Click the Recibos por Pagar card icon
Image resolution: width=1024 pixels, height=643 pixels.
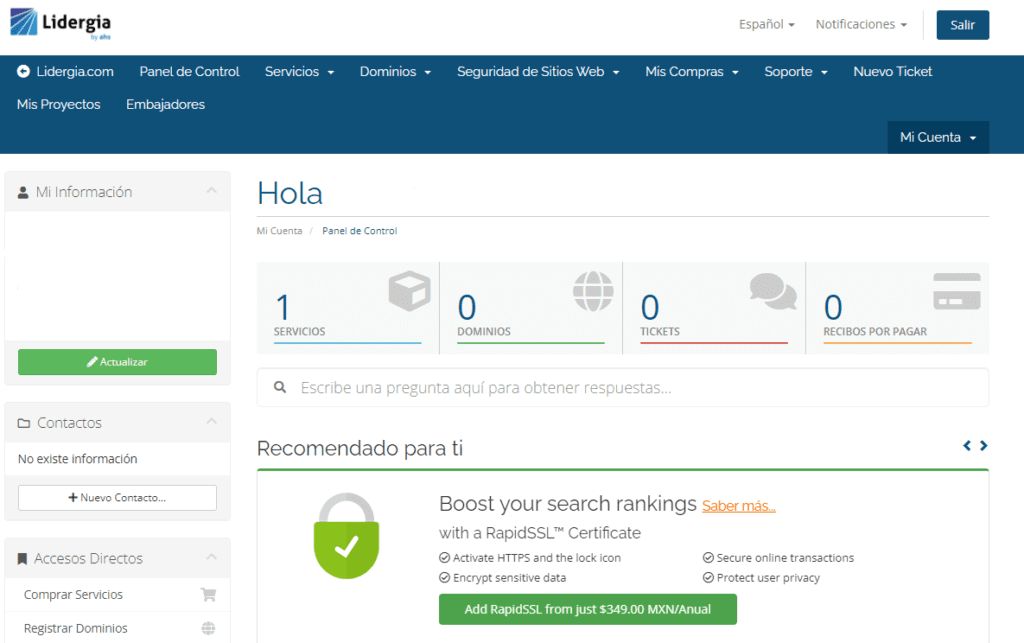tap(957, 291)
